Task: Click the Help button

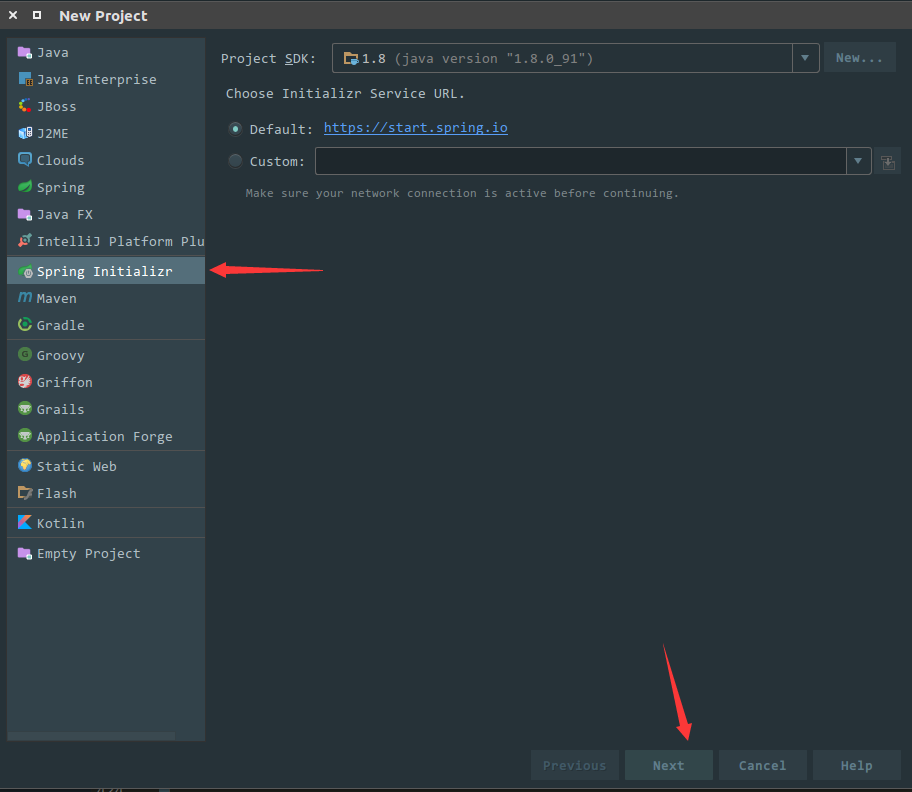Action: [x=856, y=765]
